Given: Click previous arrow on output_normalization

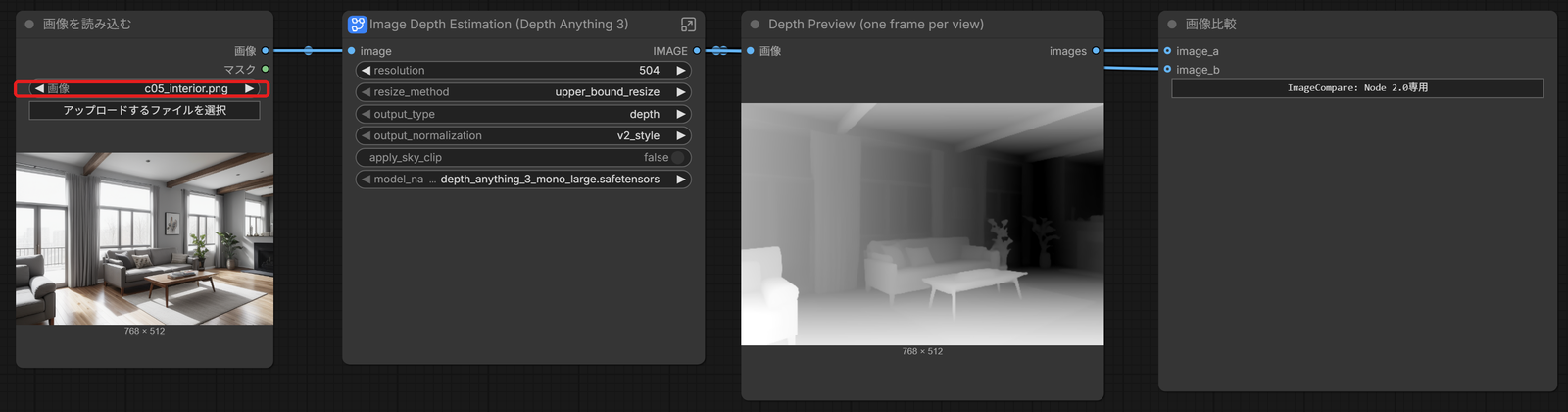Looking at the screenshot, I should pos(366,135).
